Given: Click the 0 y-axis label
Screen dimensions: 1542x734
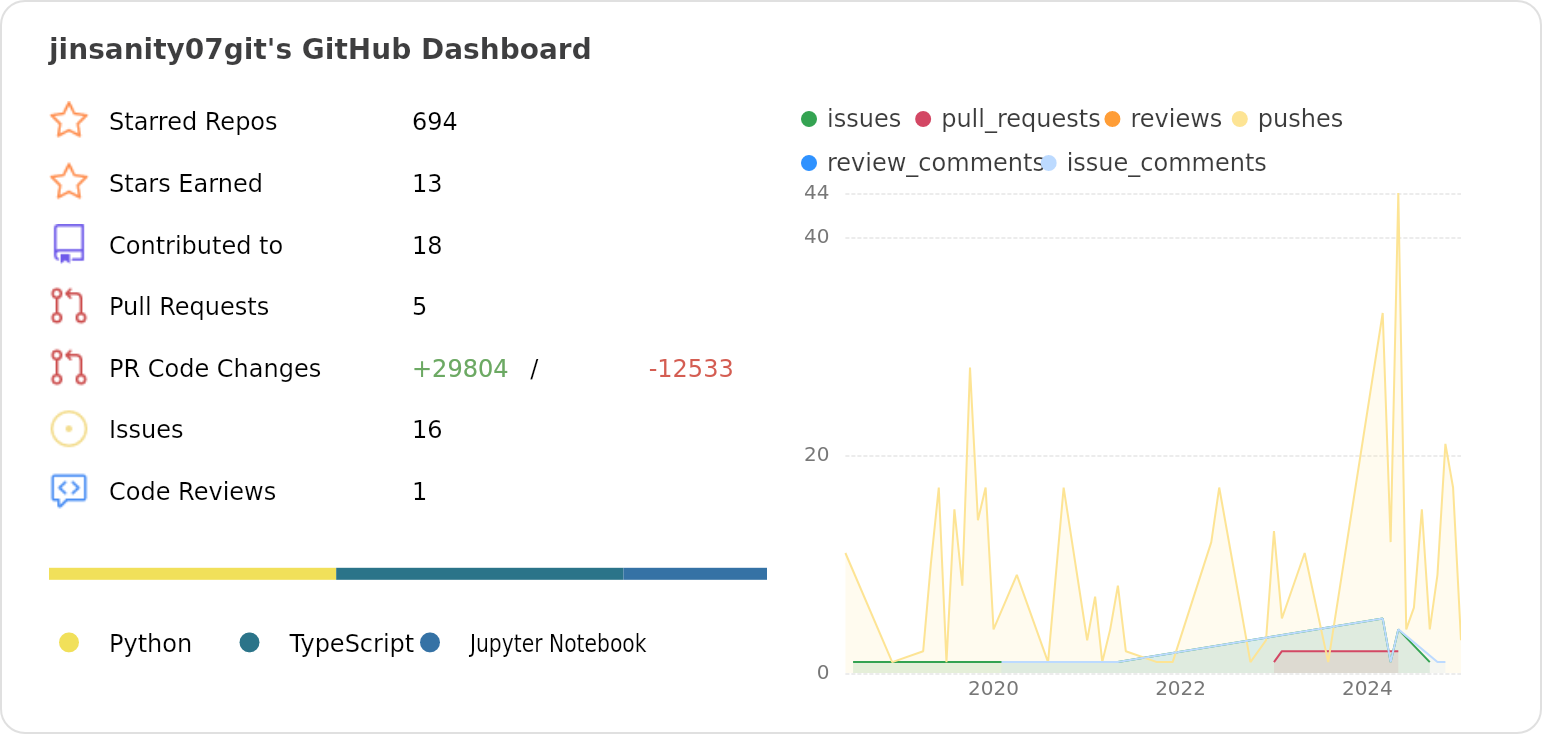Looking at the screenshot, I should [823, 673].
